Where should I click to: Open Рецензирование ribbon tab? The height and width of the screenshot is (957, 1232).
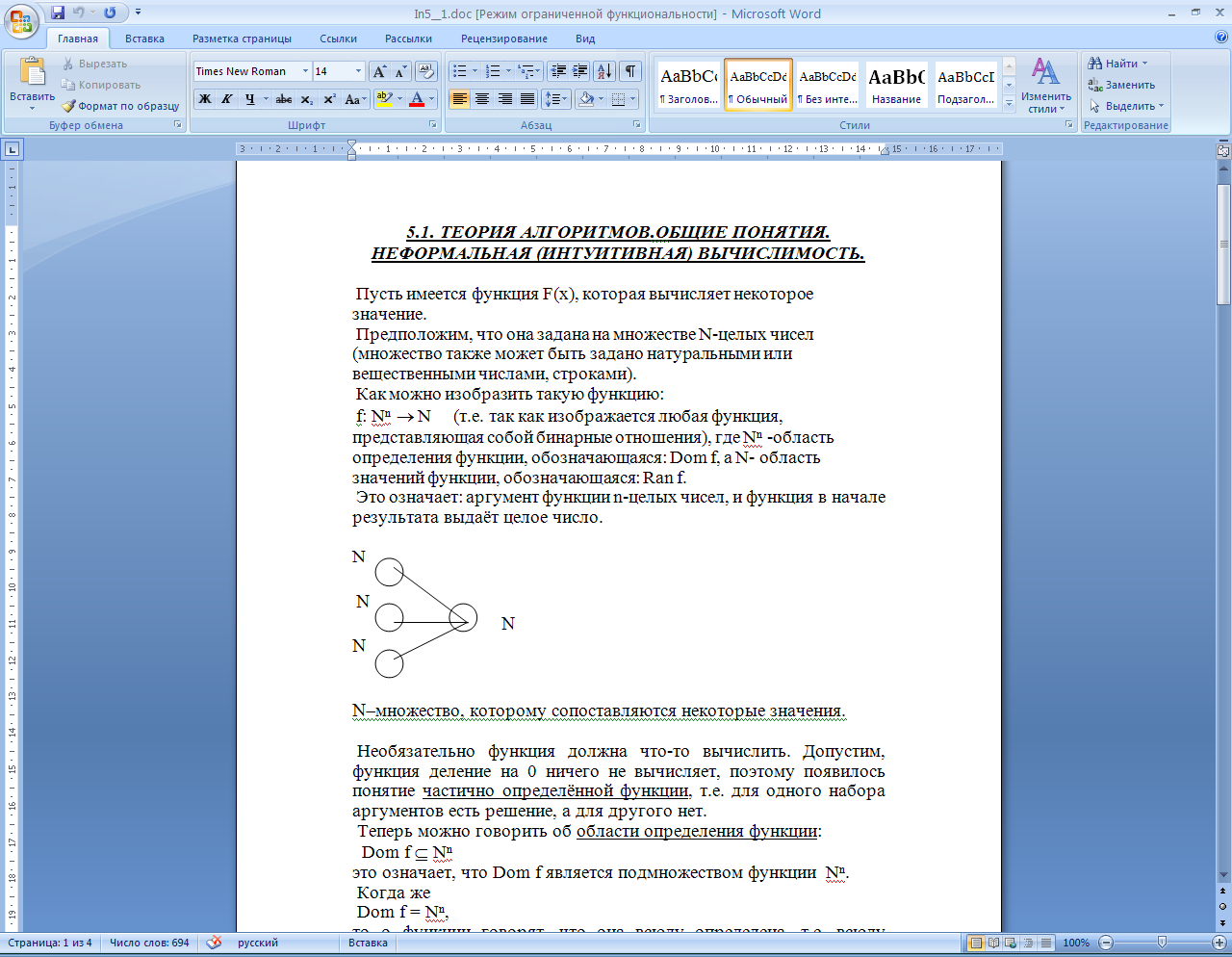point(504,39)
